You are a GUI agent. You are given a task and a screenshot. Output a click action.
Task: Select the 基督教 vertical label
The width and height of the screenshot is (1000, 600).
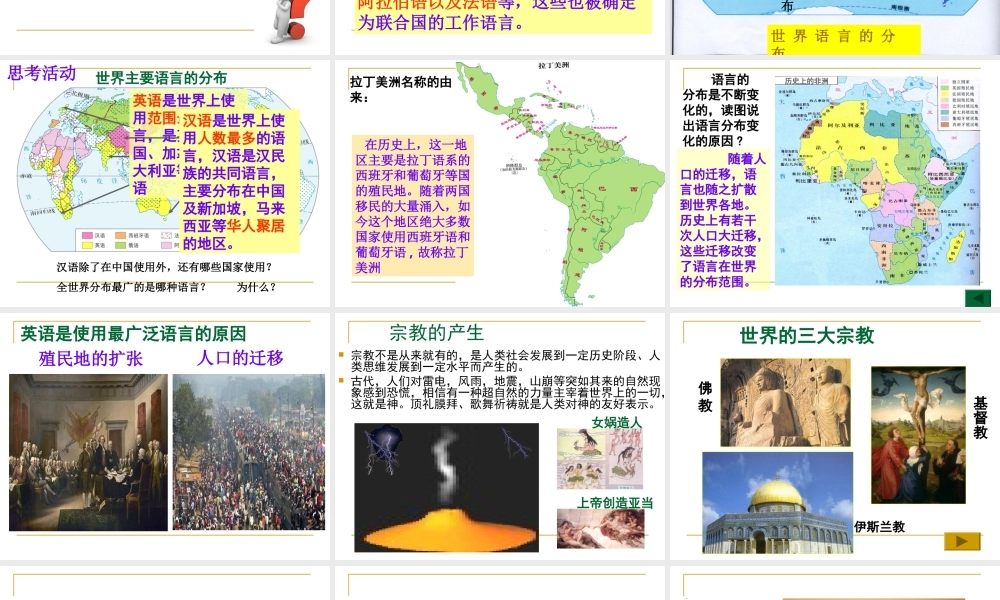coord(980,418)
